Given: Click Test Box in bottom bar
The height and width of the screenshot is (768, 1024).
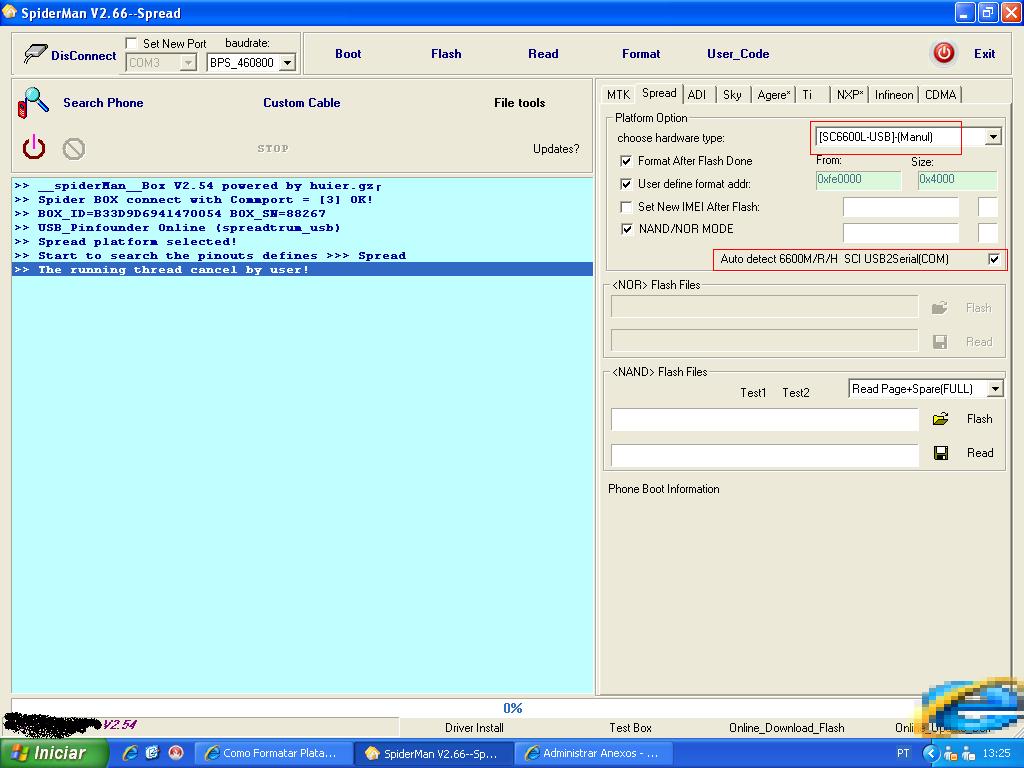Looking at the screenshot, I should pos(630,728).
